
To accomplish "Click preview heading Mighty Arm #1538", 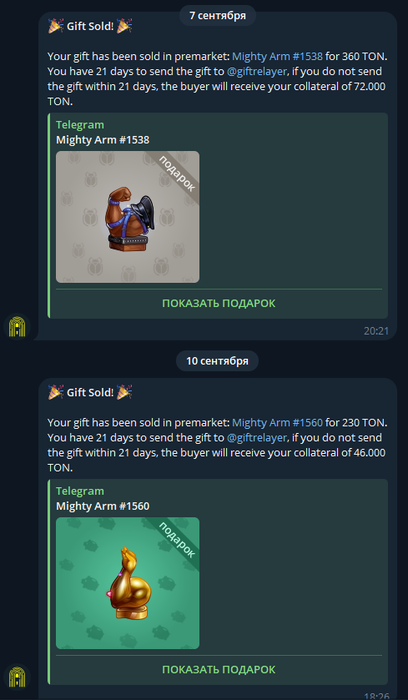I will click(103, 140).
